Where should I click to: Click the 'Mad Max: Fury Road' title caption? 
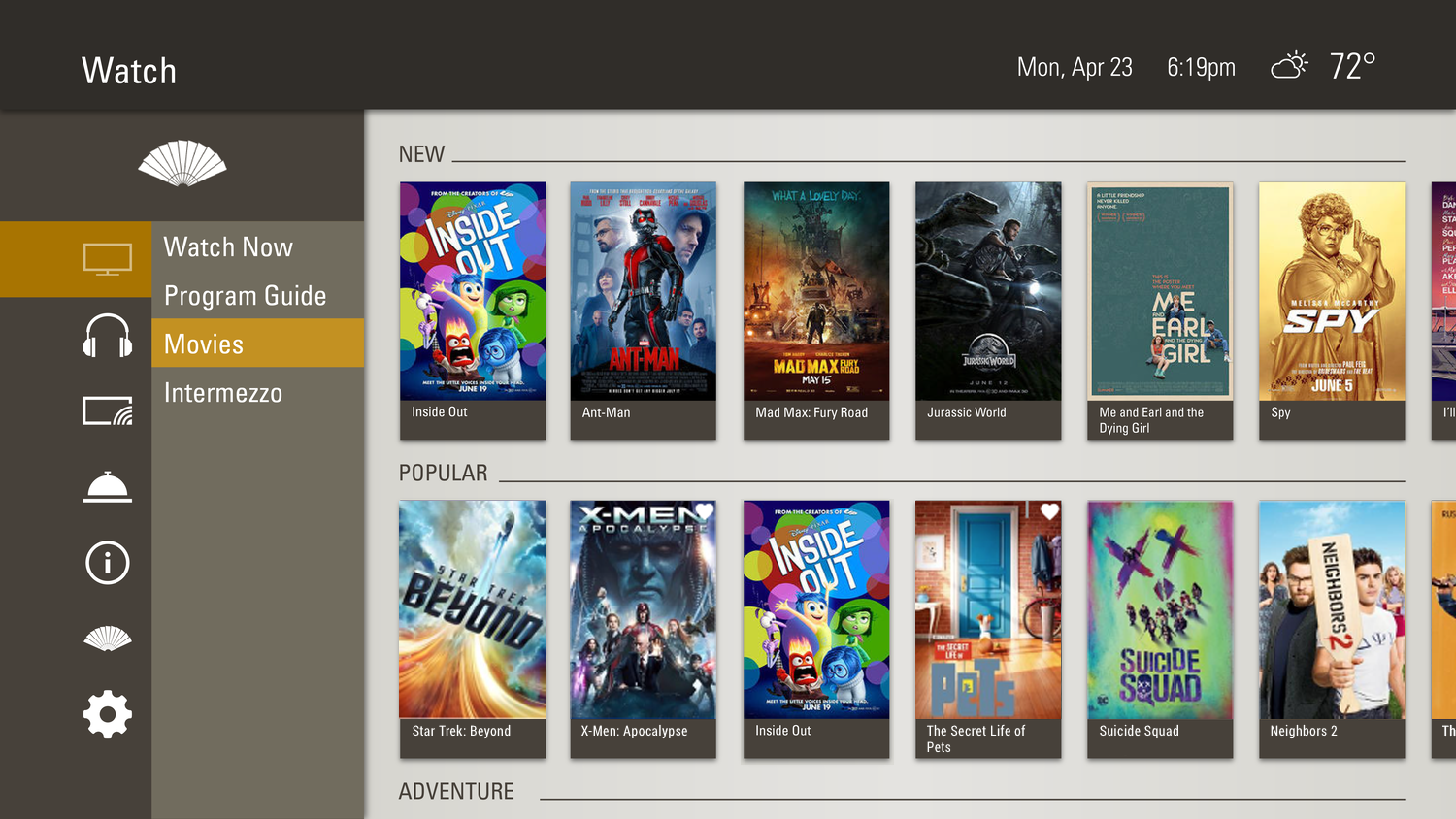(811, 412)
